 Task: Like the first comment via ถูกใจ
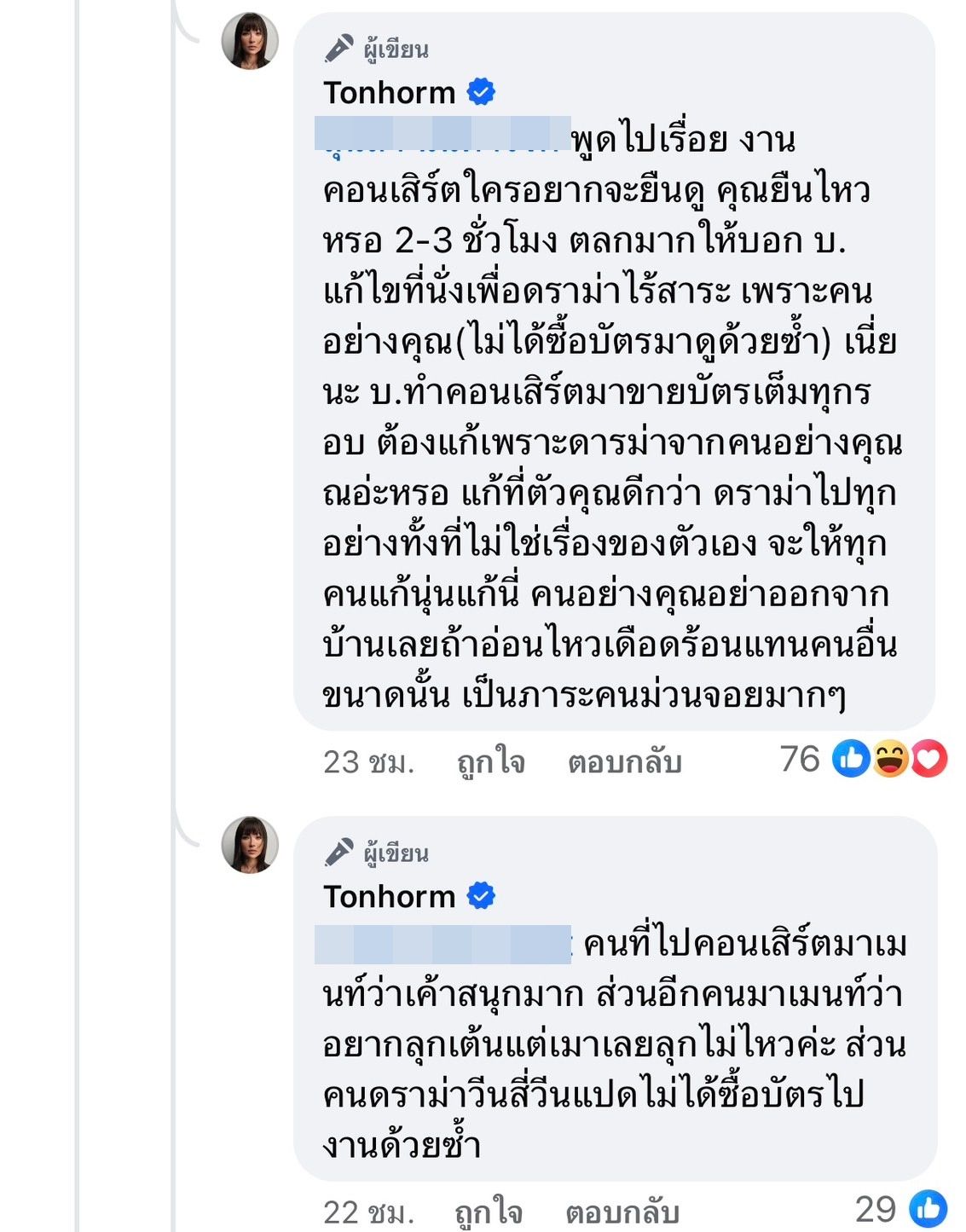[490, 761]
